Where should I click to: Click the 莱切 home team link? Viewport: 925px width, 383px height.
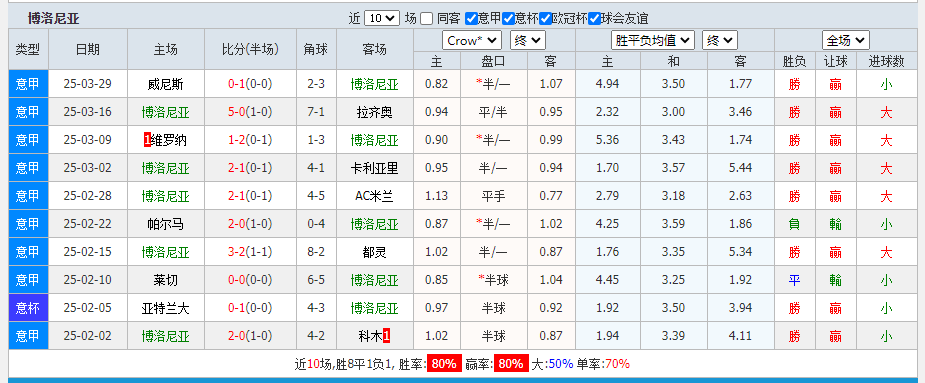pos(166,280)
